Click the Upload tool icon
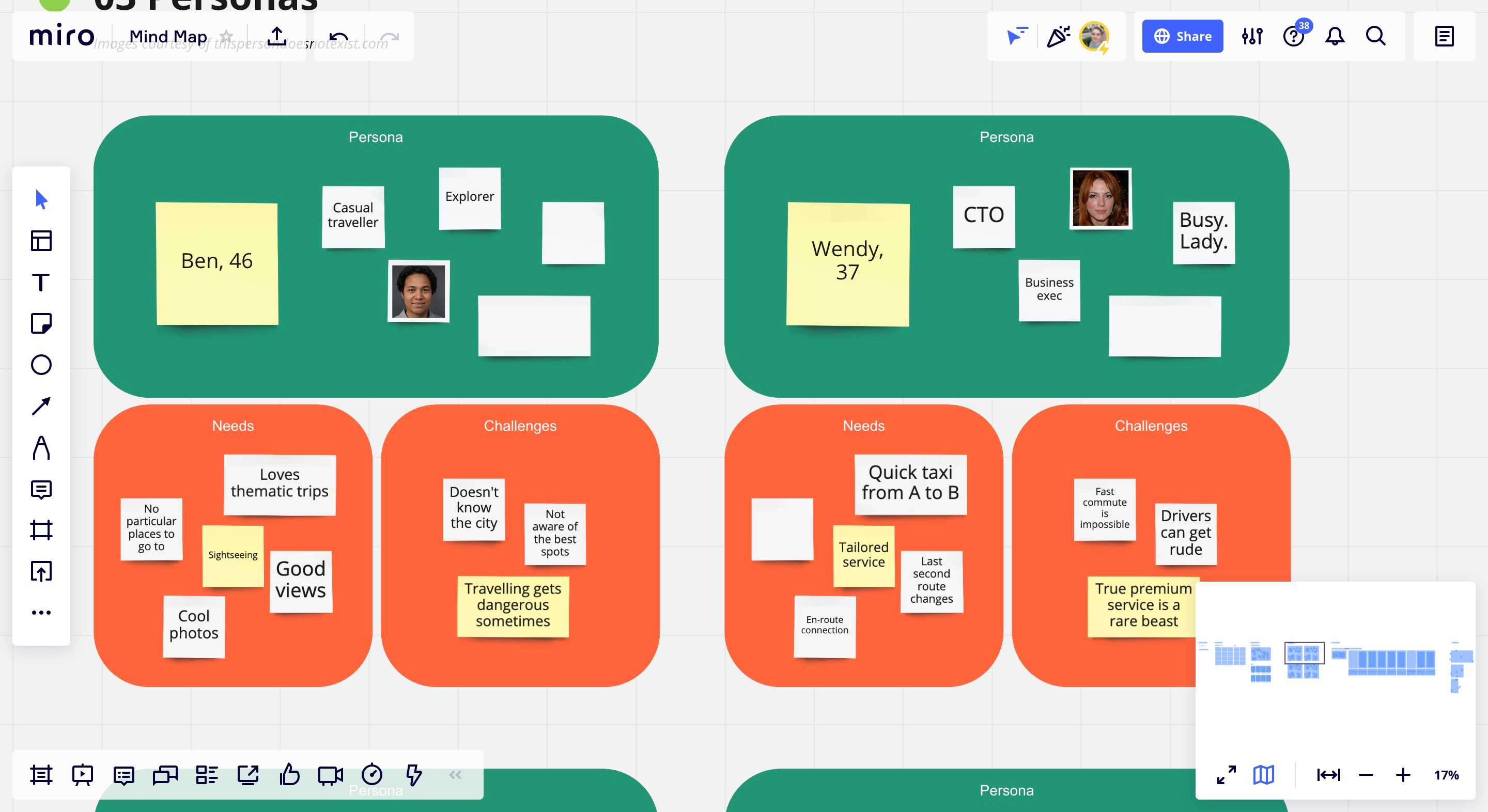The height and width of the screenshot is (812, 1488). tap(41, 571)
